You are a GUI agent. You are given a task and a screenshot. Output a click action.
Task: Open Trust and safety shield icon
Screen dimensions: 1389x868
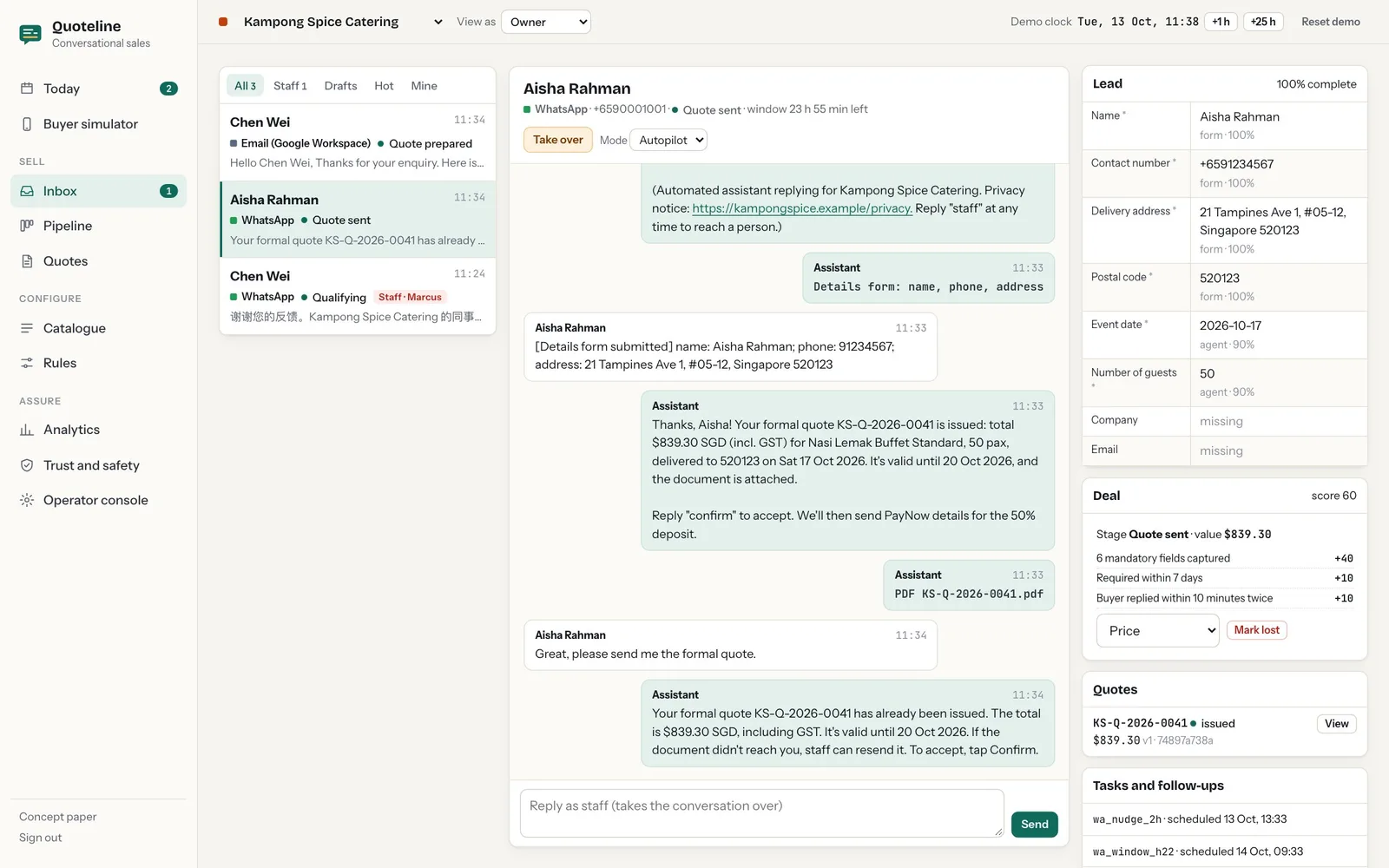[x=27, y=465]
